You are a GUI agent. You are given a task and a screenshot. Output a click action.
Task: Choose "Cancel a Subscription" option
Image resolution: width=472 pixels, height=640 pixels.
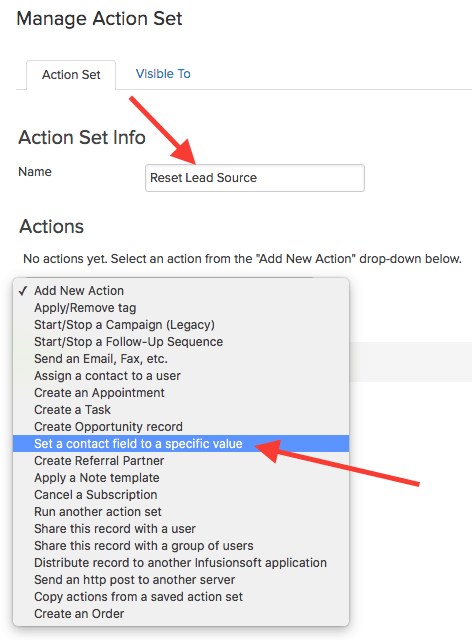[181, 495]
